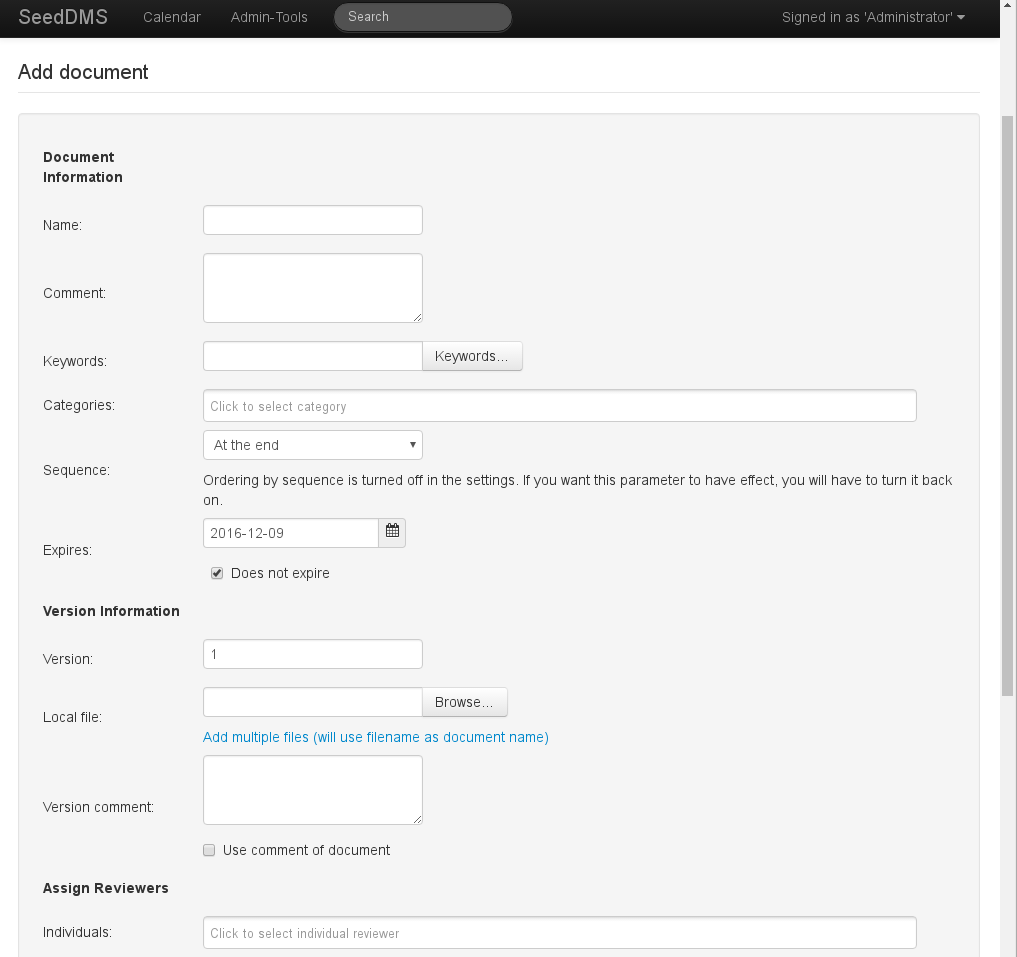Enable 'Use comment of document' checkbox
The height and width of the screenshot is (957, 1017).
click(209, 850)
